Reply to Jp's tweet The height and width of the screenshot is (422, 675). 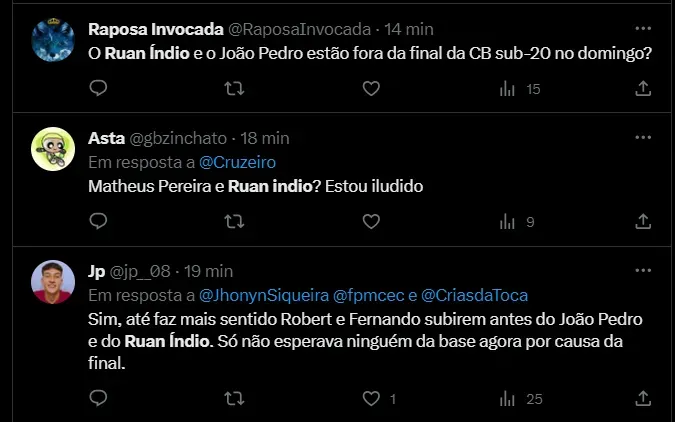(x=98, y=399)
